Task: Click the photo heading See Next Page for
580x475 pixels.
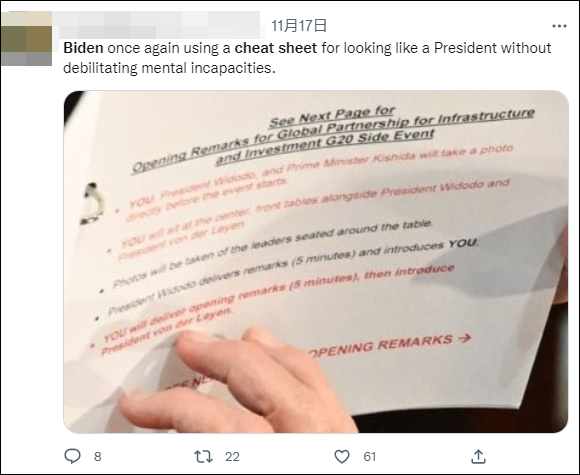Action: pyautogui.click(x=332, y=116)
